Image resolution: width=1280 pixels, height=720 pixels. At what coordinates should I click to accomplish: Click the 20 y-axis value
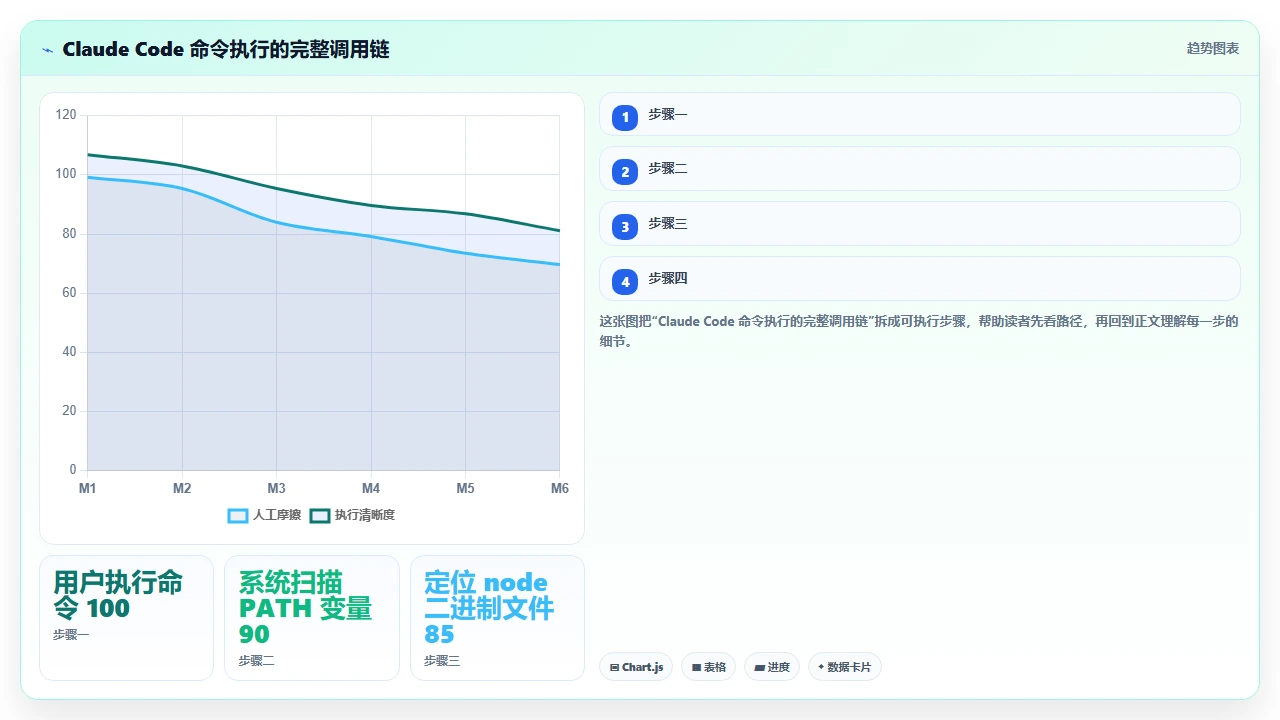click(69, 411)
